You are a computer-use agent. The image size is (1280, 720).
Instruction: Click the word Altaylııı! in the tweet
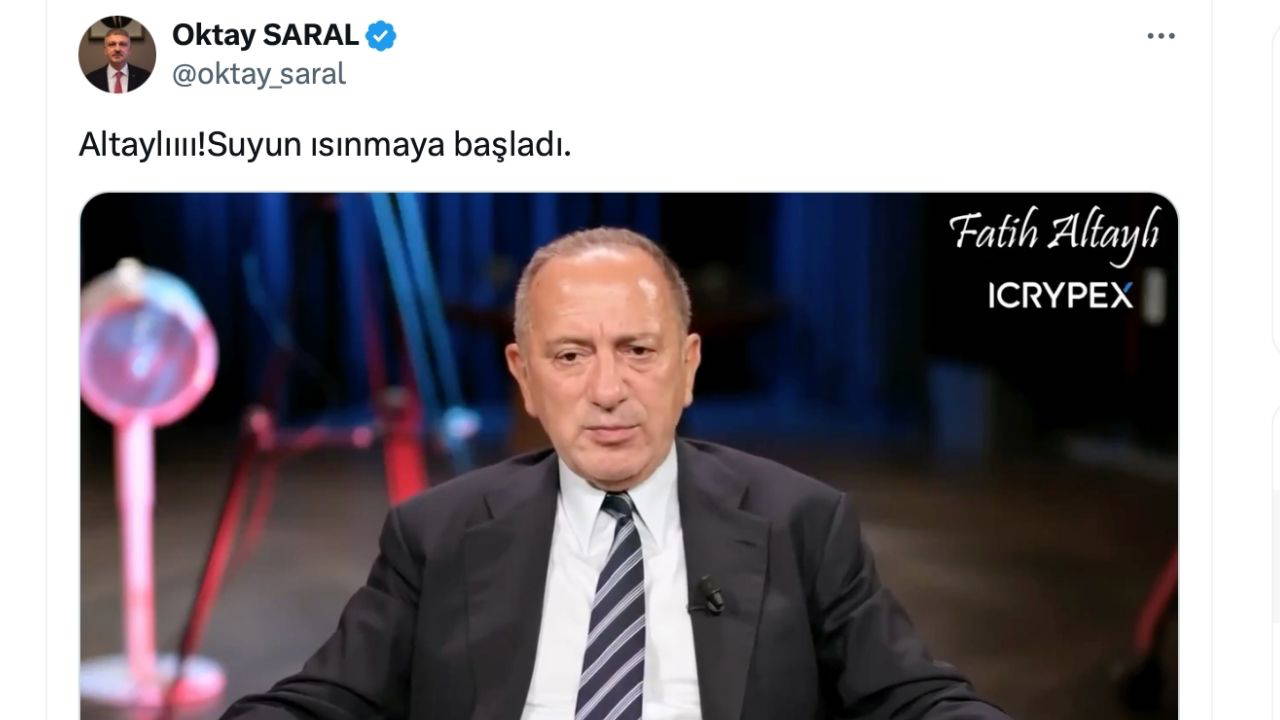pos(143,146)
